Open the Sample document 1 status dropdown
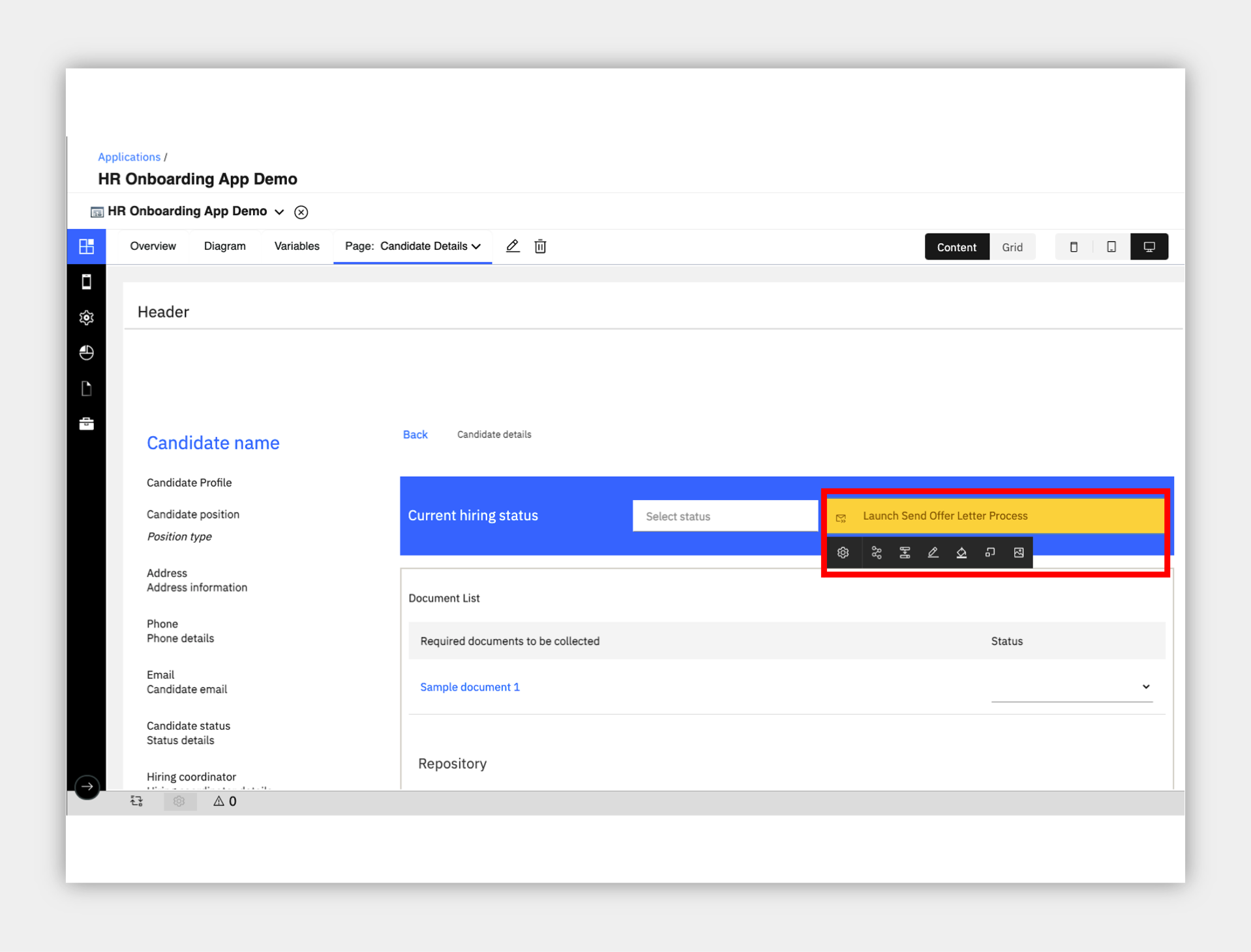This screenshot has height=952, width=1251. (x=1072, y=687)
